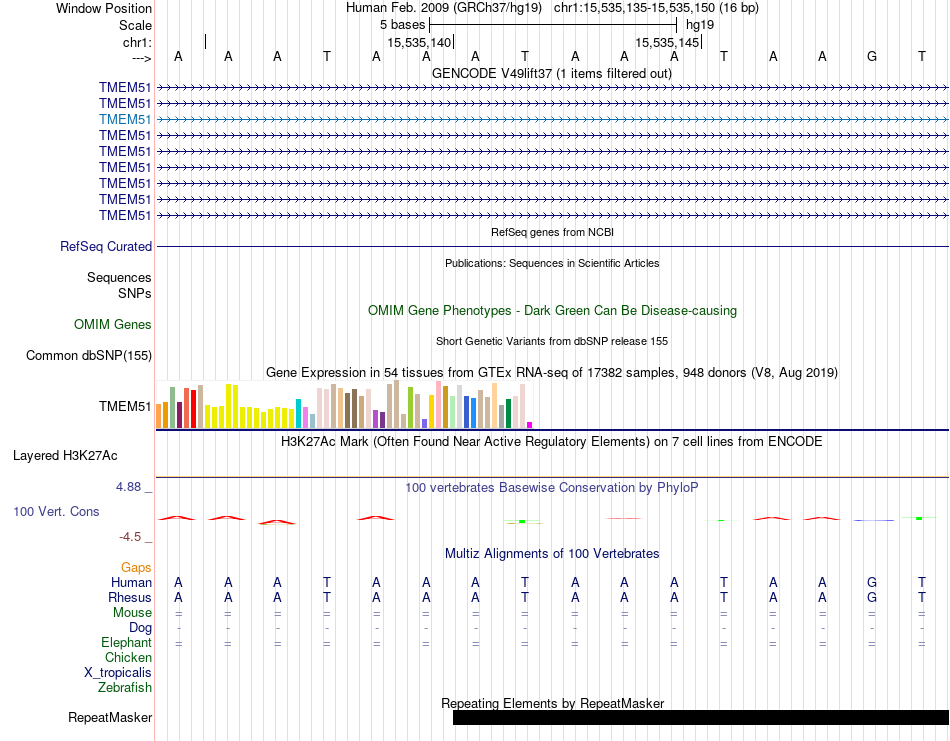Click the 4.88 PhyloP upper scale value

(128, 487)
